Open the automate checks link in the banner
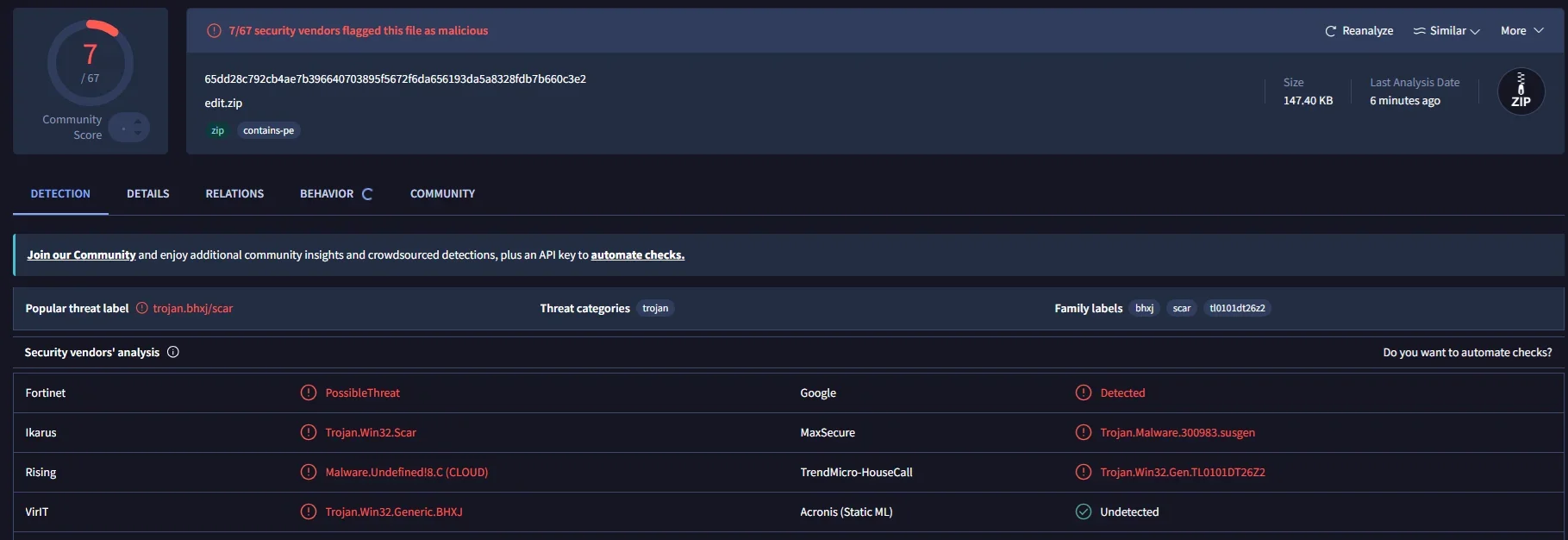This screenshot has width=1568, height=540. [x=638, y=255]
